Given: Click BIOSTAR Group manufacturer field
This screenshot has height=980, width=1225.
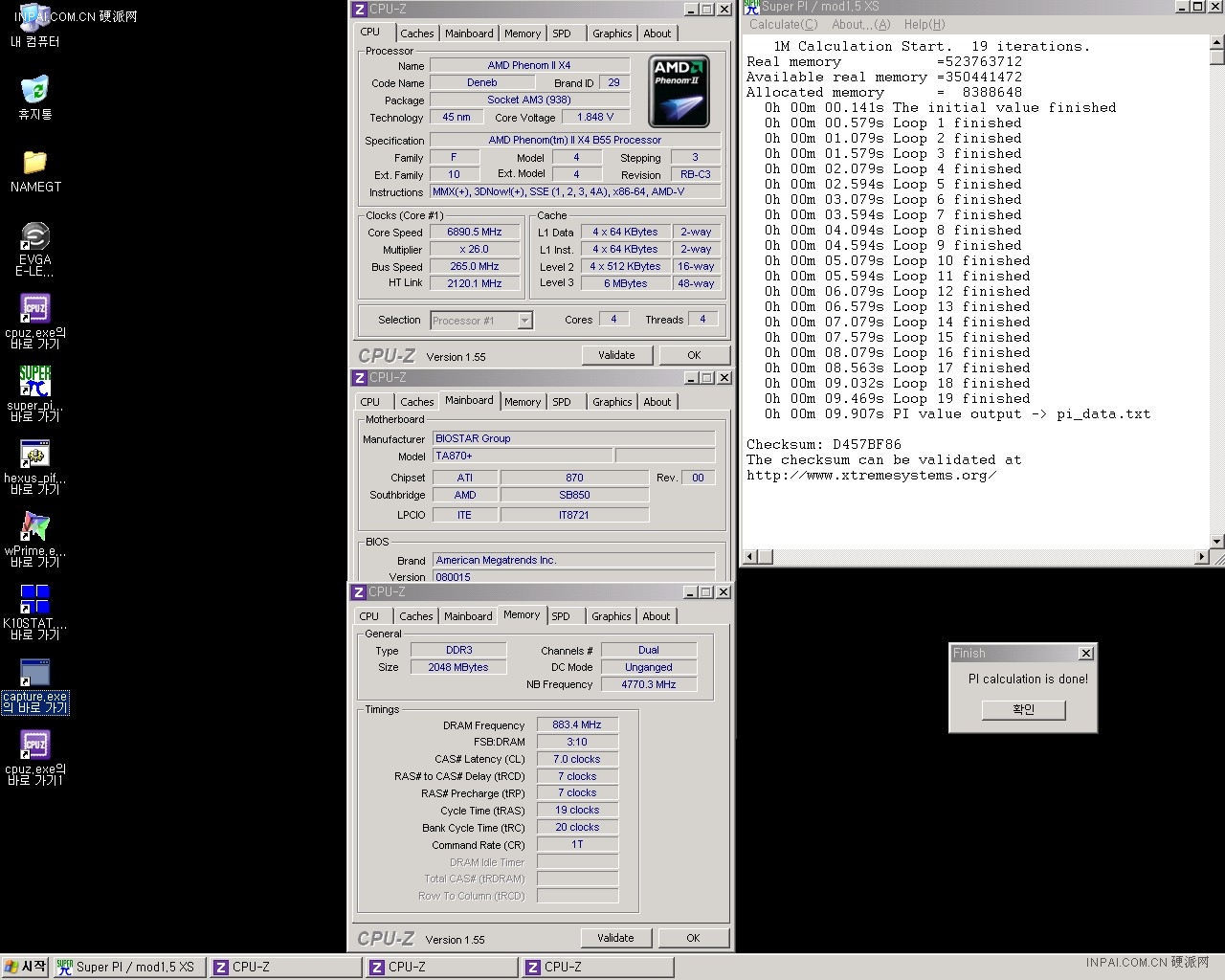Looking at the screenshot, I should pyautogui.click(x=574, y=438).
